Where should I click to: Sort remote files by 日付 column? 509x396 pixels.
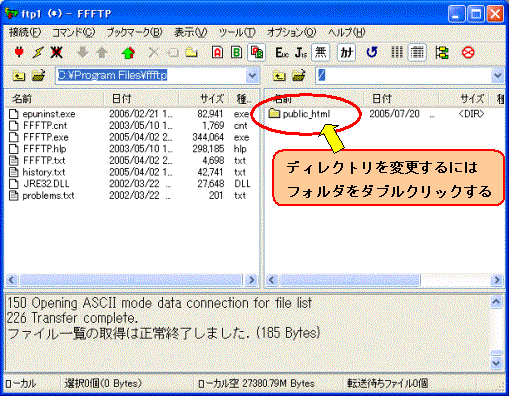point(401,99)
